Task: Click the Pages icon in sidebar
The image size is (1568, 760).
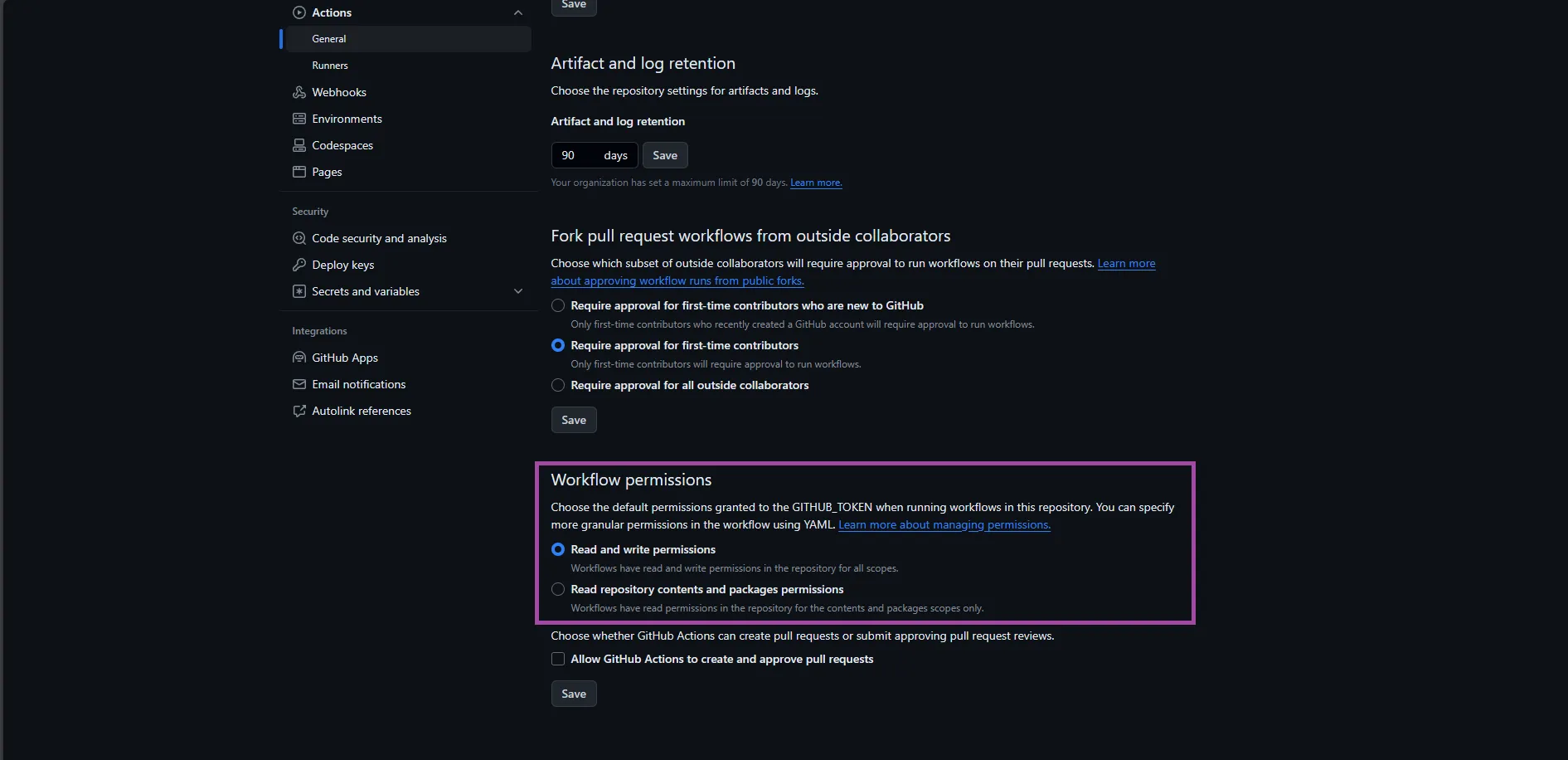Action: click(299, 172)
